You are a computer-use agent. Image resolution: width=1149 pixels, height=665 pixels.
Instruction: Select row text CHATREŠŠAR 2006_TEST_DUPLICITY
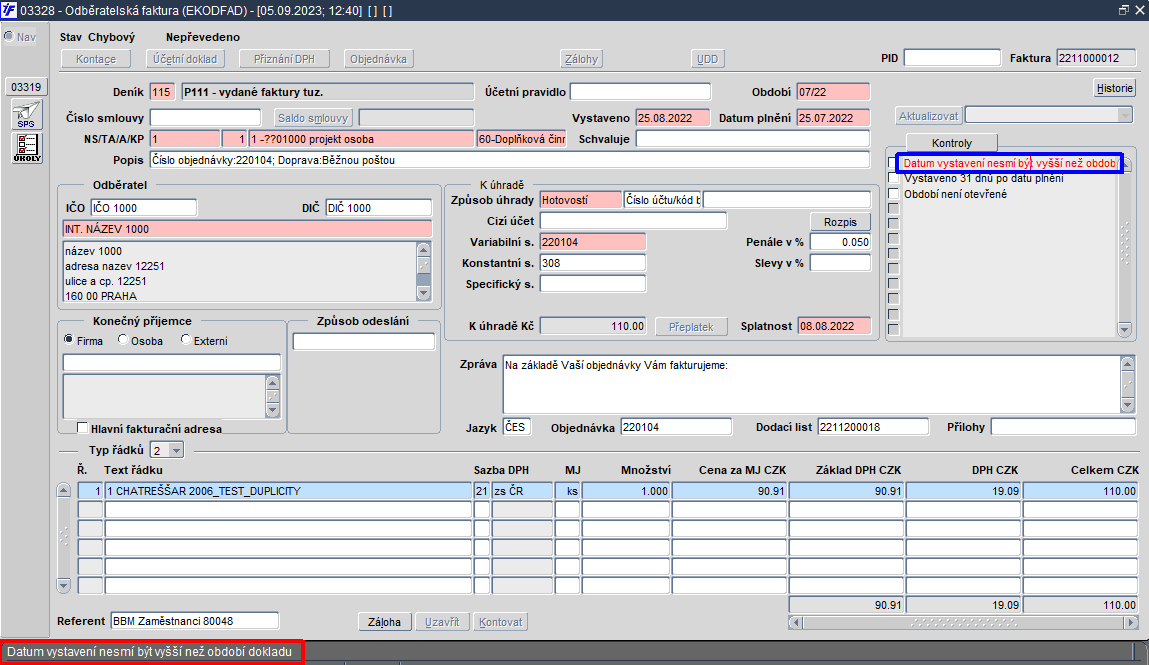point(288,491)
